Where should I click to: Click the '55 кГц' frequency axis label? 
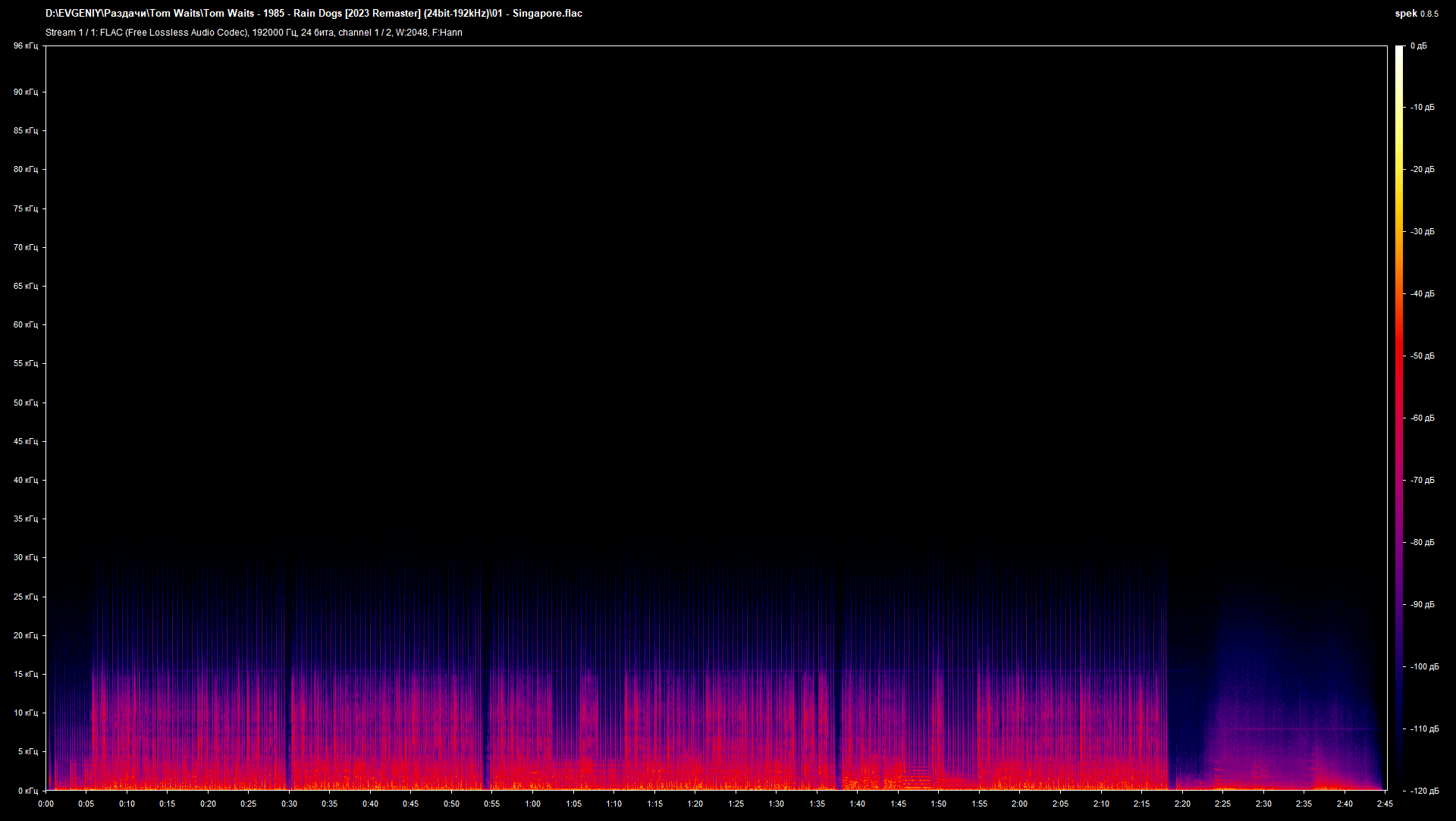25,364
